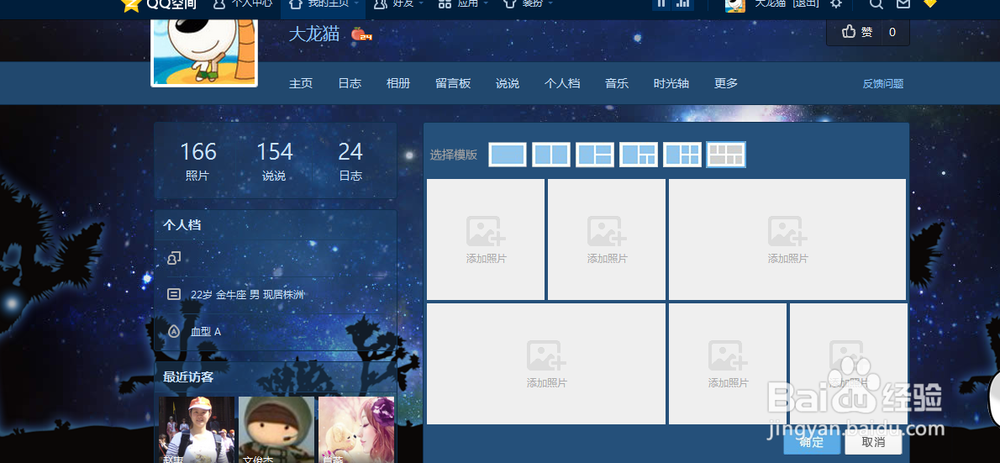Go to 主页 tab
The width and height of the screenshot is (1000, 463).
coord(300,84)
